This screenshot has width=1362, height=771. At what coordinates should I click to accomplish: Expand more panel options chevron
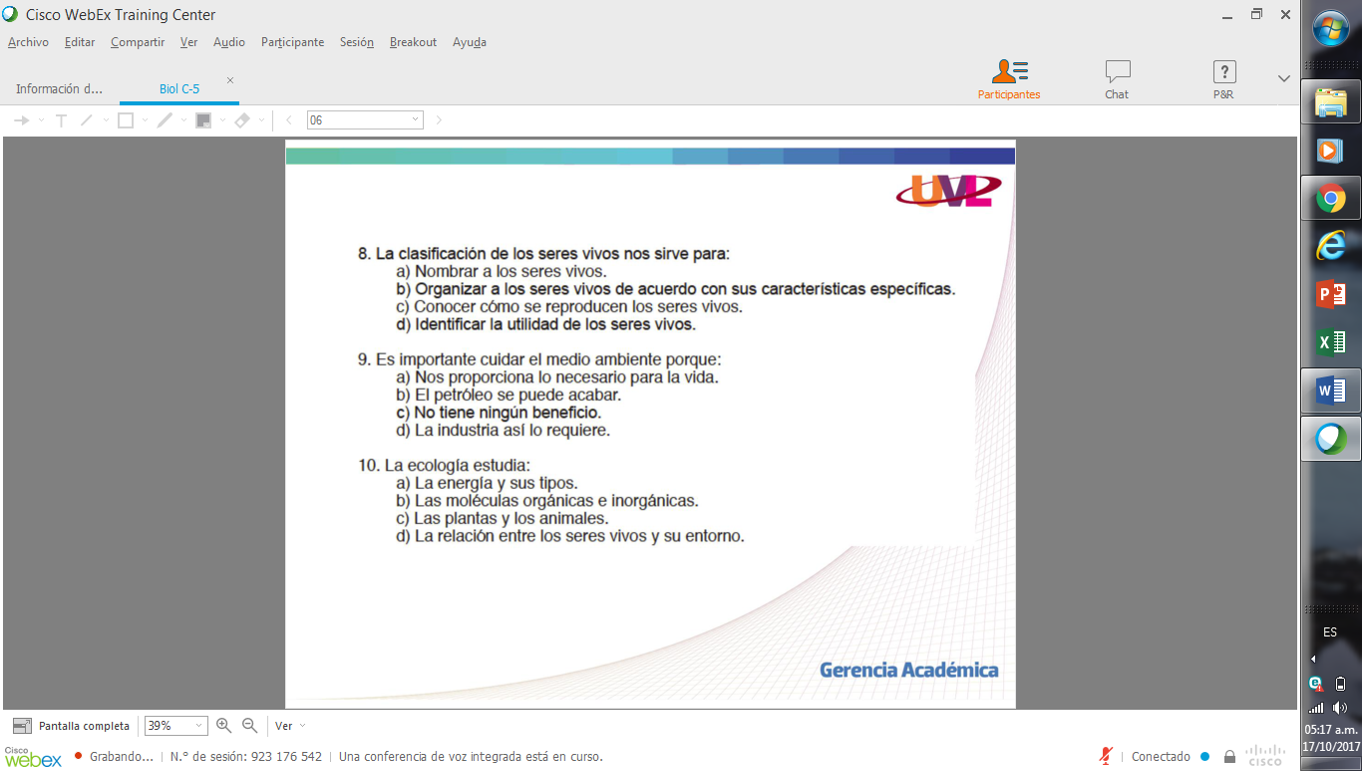1284,78
